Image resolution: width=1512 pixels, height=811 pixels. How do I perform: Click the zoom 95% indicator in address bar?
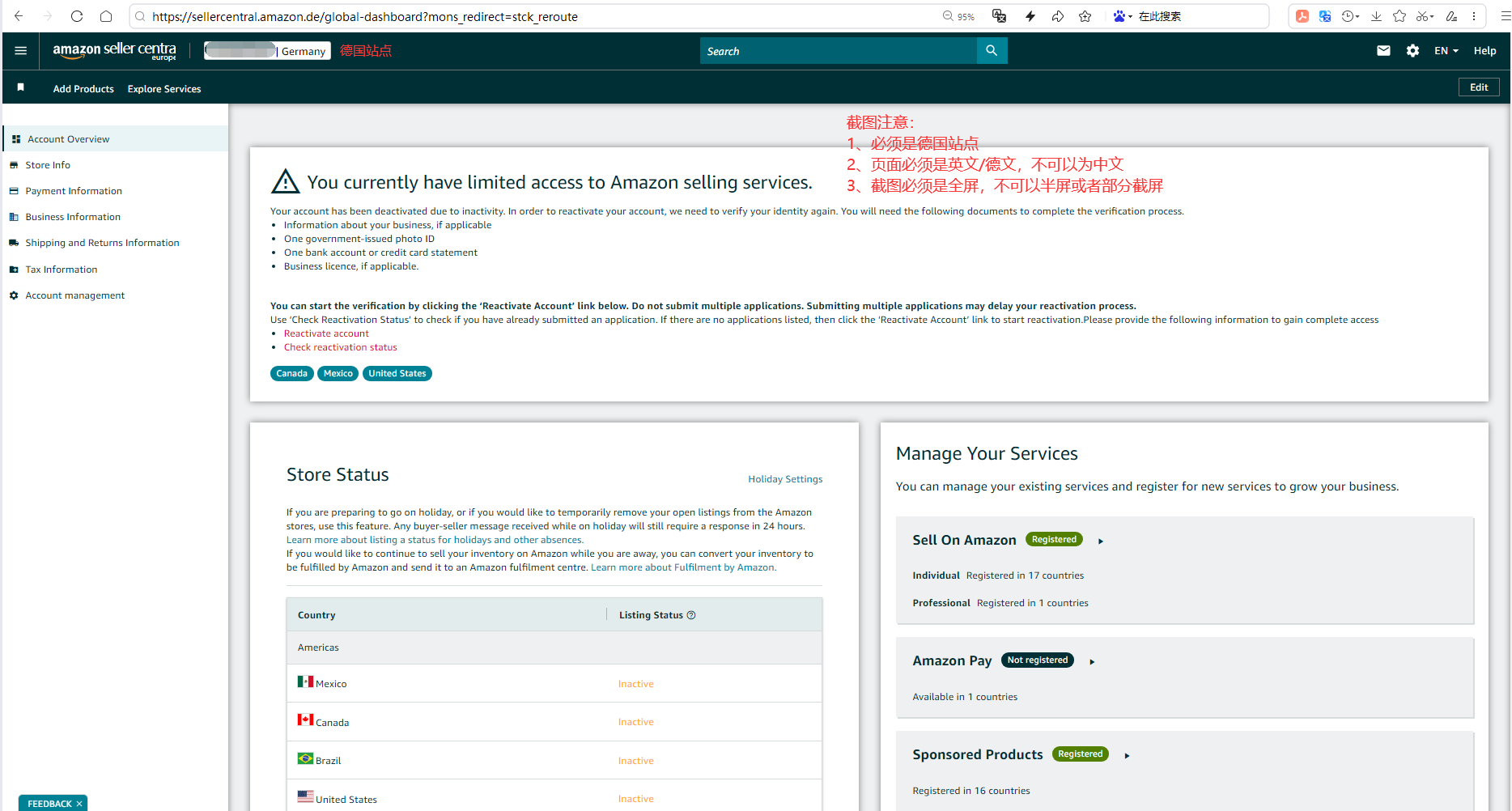coord(958,16)
